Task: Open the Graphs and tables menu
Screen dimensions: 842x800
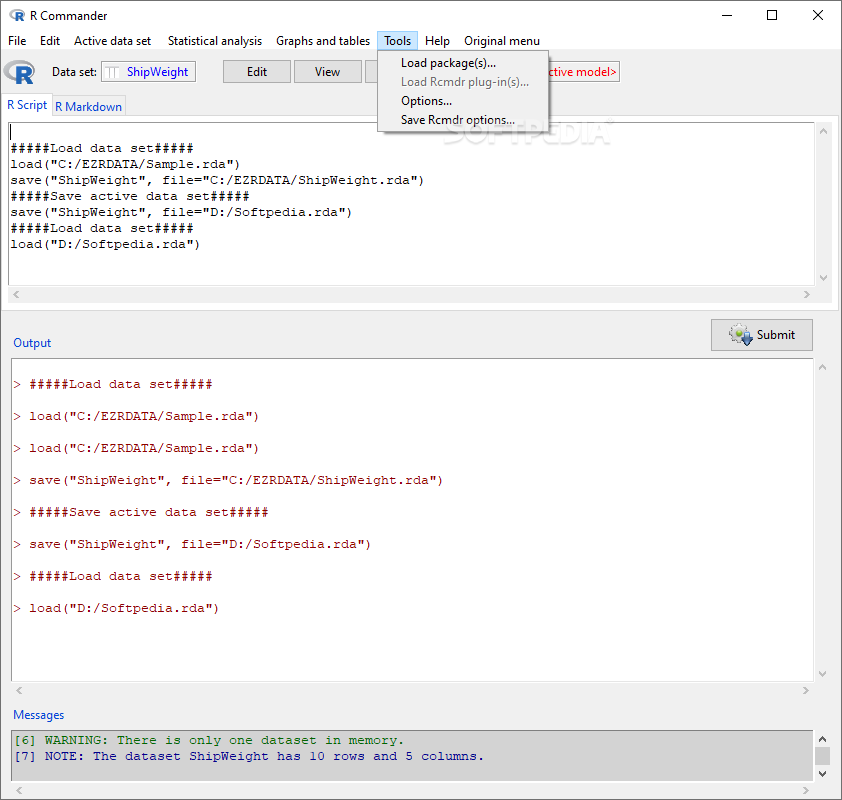Action: tap(323, 41)
